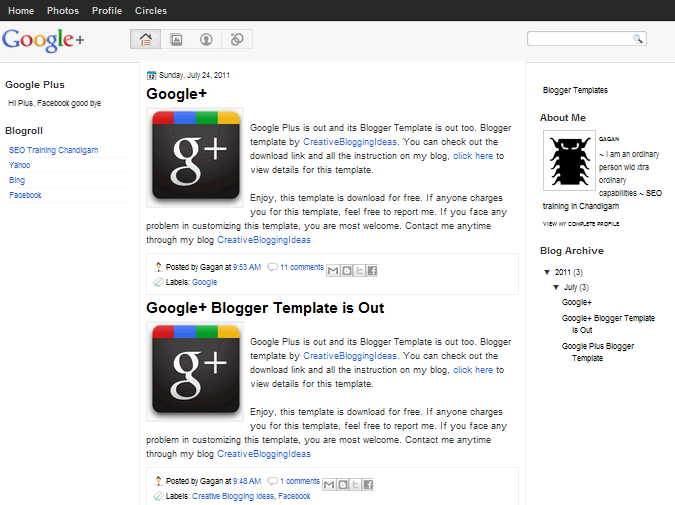Click BlogThis icon on second post
The height and width of the screenshot is (505, 675).
342,484
